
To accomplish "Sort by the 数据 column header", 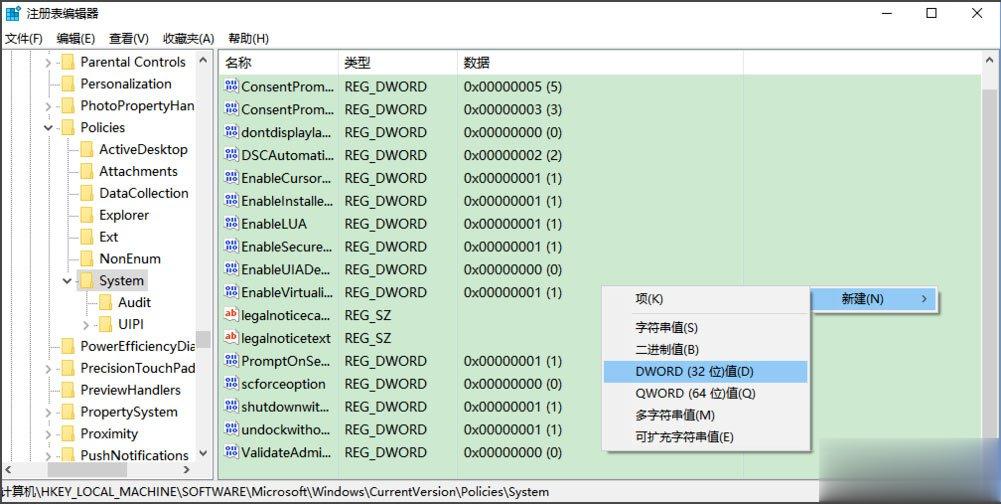I will (x=600, y=63).
